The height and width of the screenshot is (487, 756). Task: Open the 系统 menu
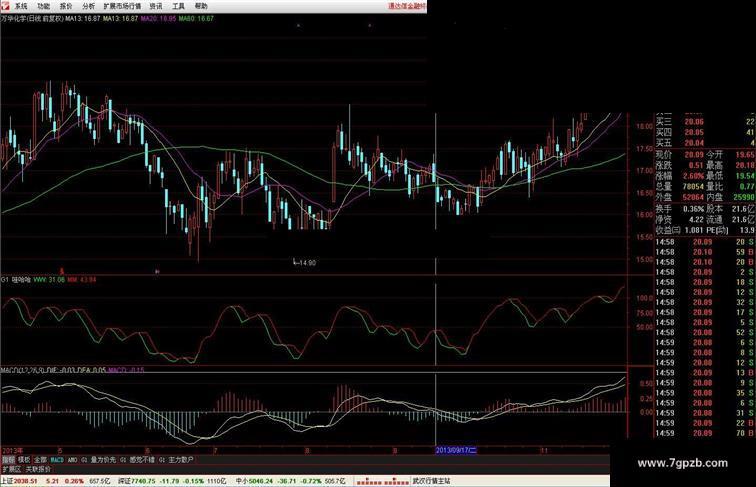[x=21, y=6]
